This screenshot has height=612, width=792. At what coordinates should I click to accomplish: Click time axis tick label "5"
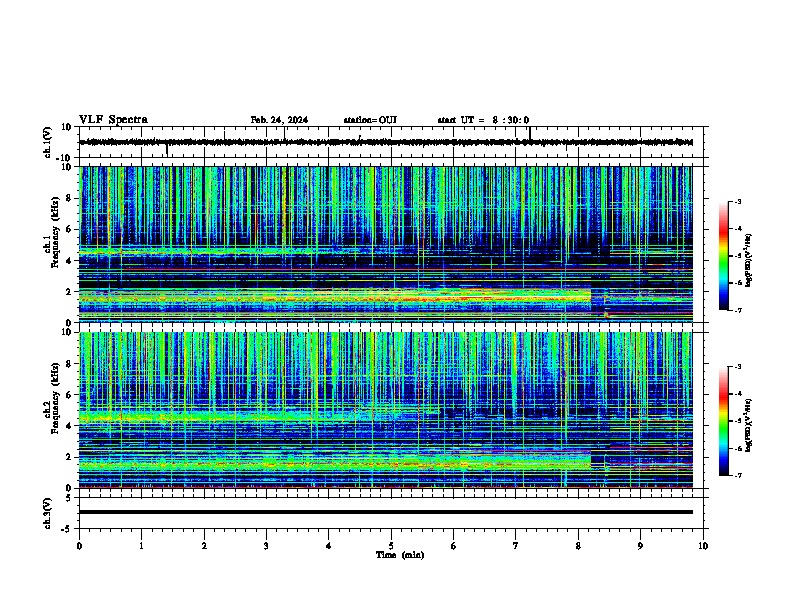point(391,546)
